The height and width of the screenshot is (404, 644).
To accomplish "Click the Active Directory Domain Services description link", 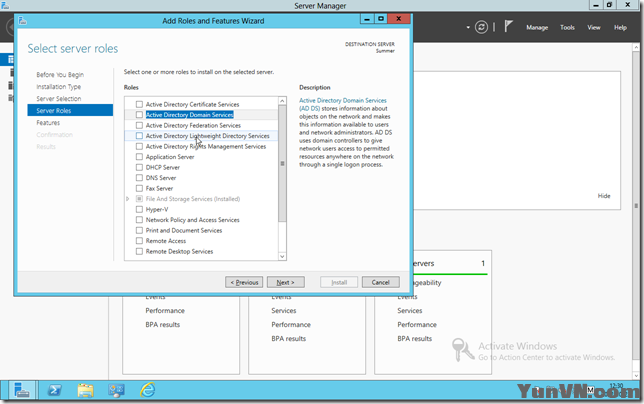I will (343, 104).
